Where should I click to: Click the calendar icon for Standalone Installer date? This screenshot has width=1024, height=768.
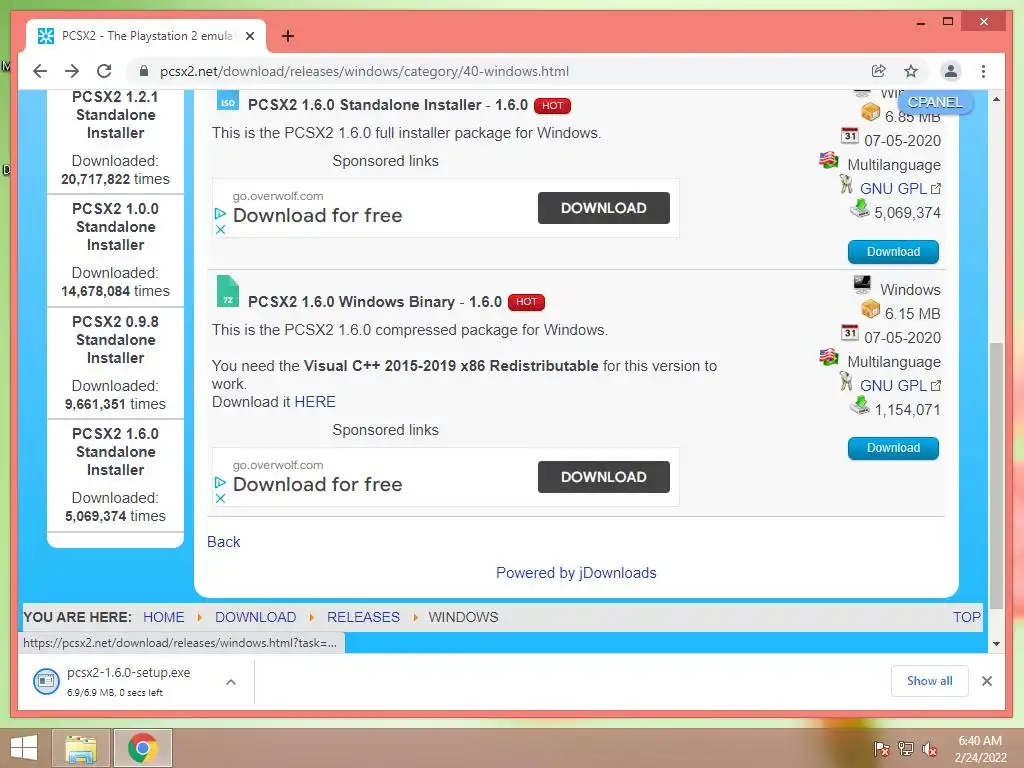point(849,135)
